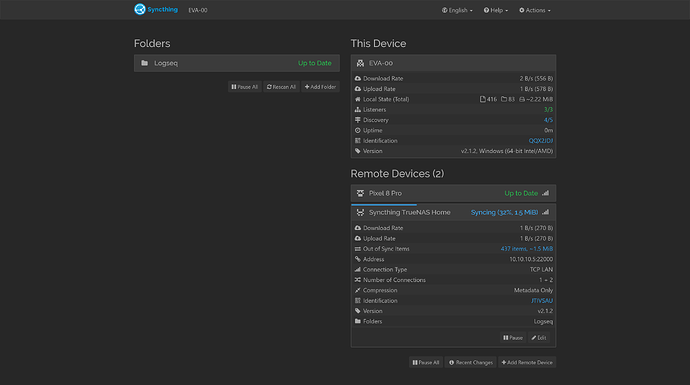Click the TrueNAS Folders folder icon
Image resolution: width=690 pixels, height=385 pixels.
click(358, 321)
